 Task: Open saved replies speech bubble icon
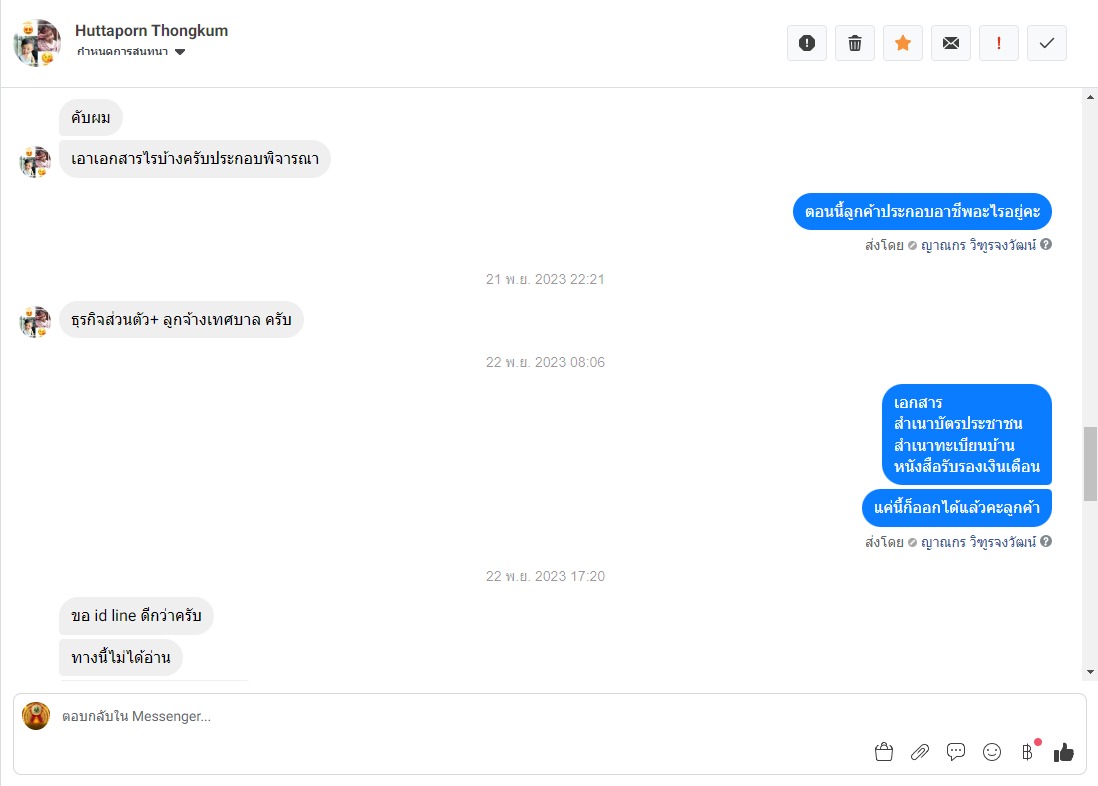[x=956, y=752]
